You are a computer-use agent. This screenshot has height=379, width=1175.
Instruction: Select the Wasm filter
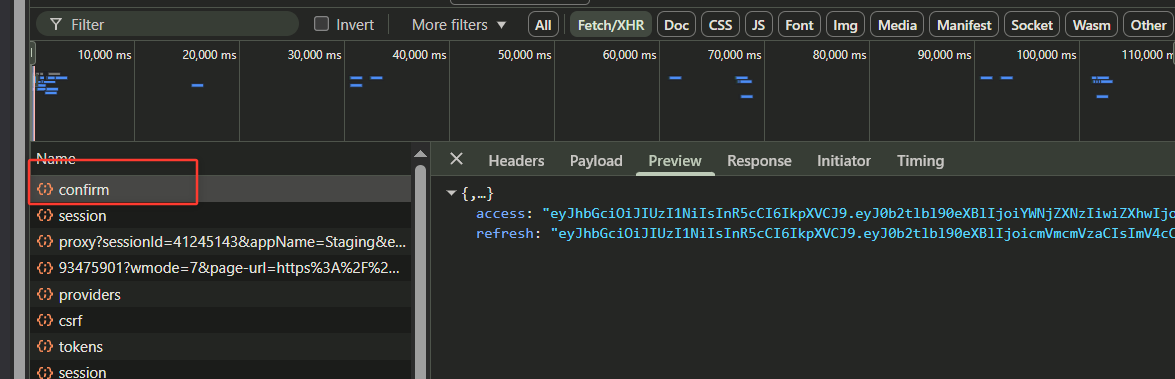pos(1091,25)
